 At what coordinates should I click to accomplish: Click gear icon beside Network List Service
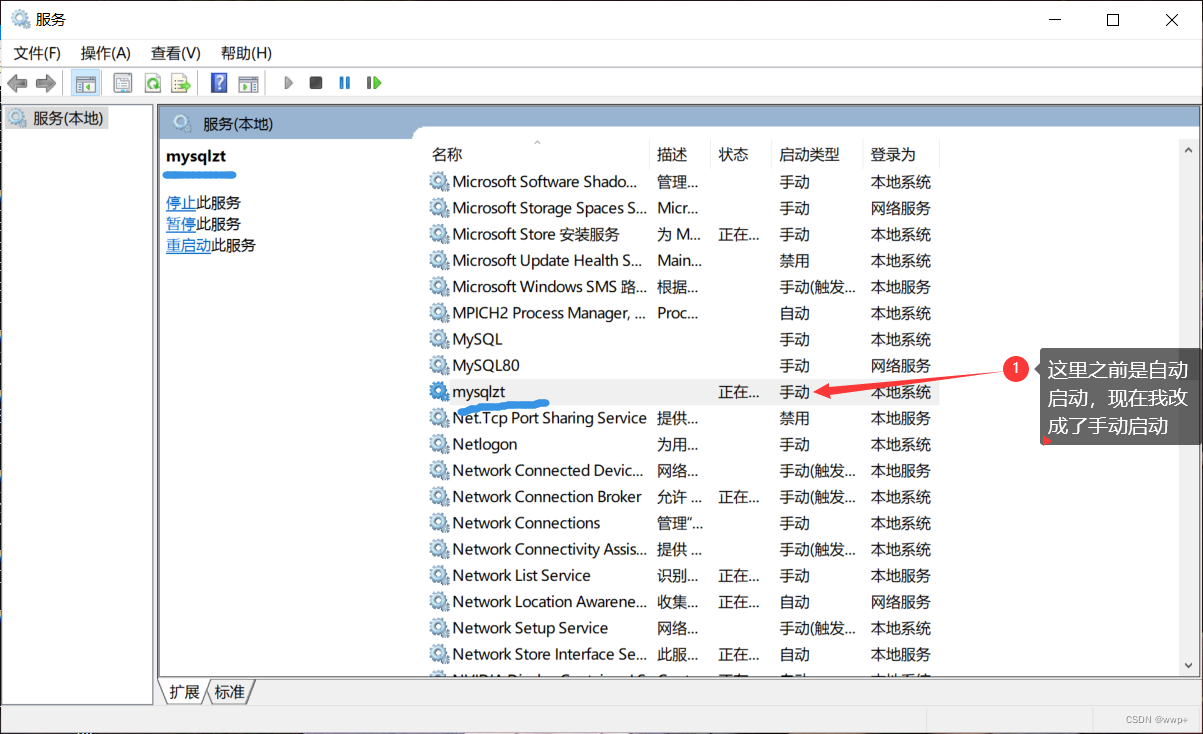pyautogui.click(x=439, y=576)
